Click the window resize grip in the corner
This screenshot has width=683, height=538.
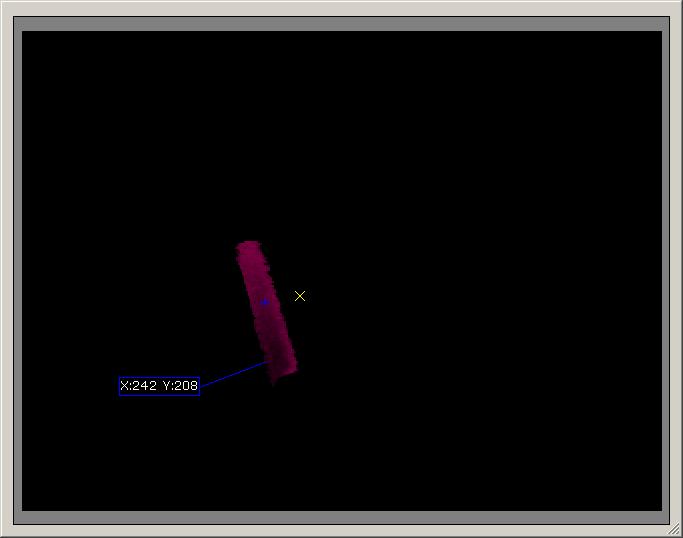(x=675, y=530)
